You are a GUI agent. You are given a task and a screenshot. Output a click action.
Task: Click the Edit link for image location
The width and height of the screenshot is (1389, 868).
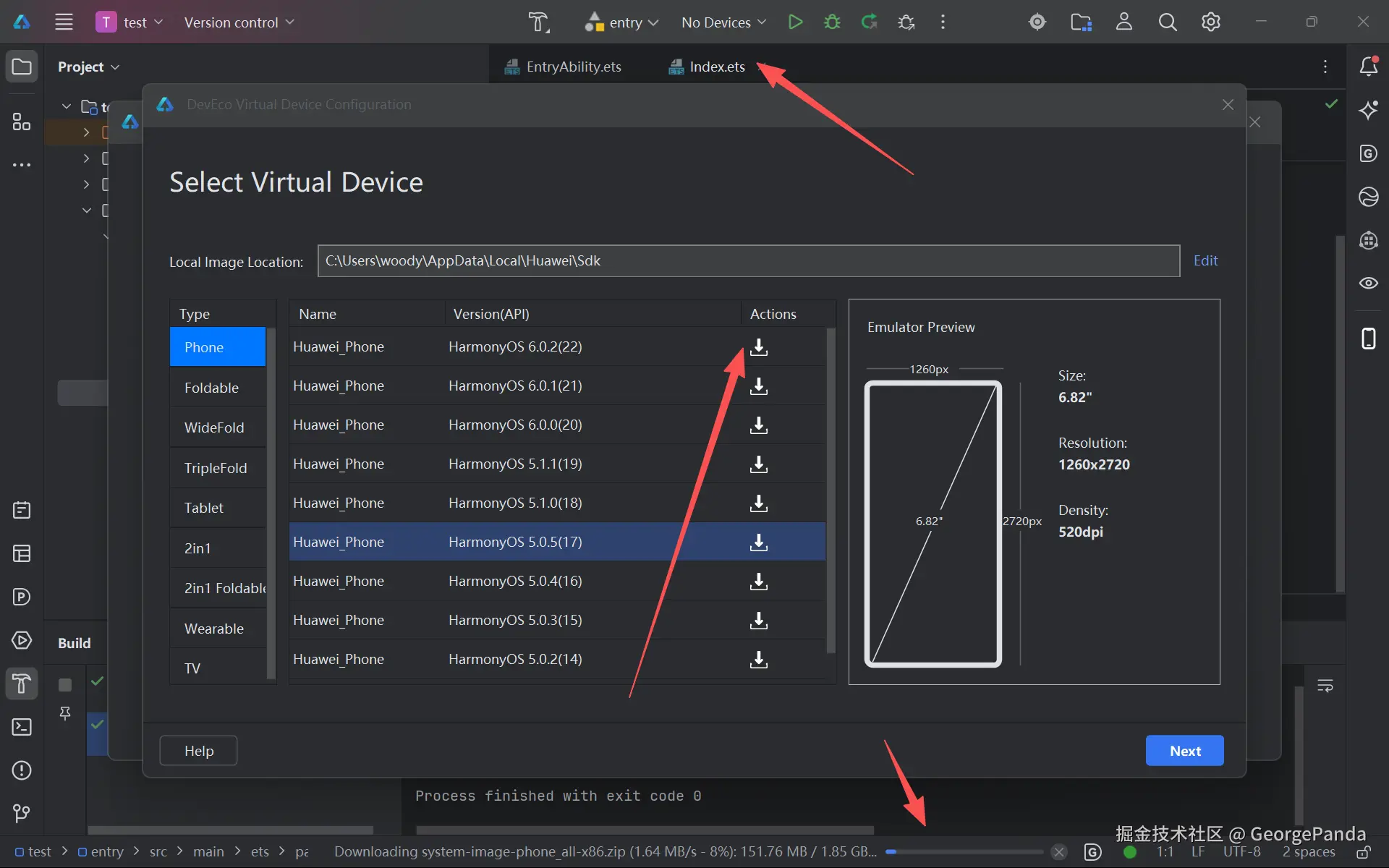(1205, 260)
